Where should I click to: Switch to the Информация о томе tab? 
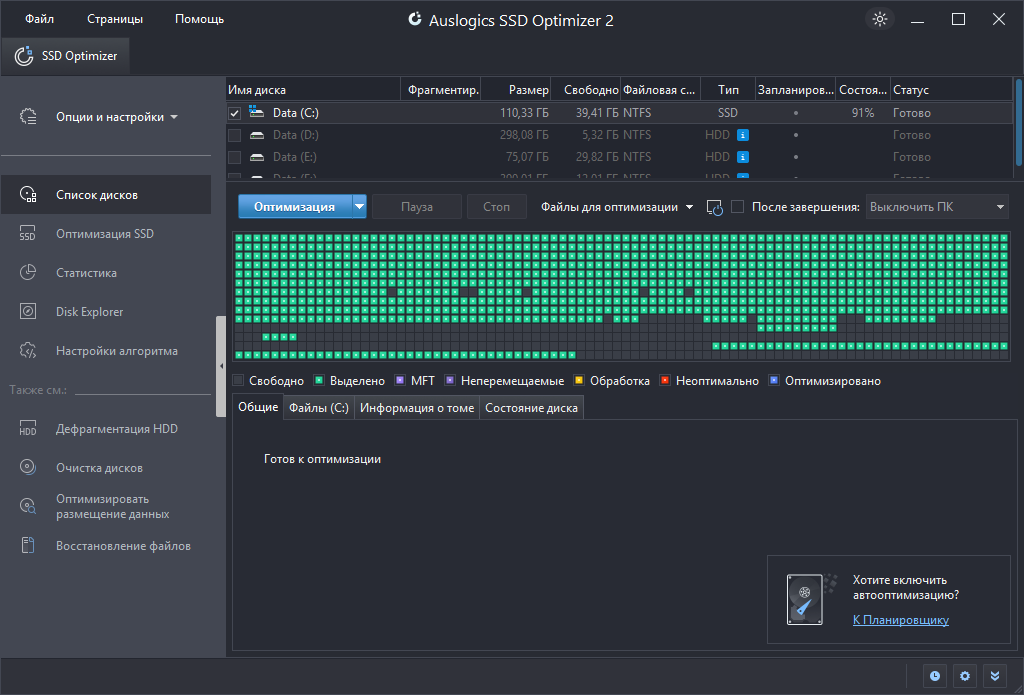[x=417, y=408]
